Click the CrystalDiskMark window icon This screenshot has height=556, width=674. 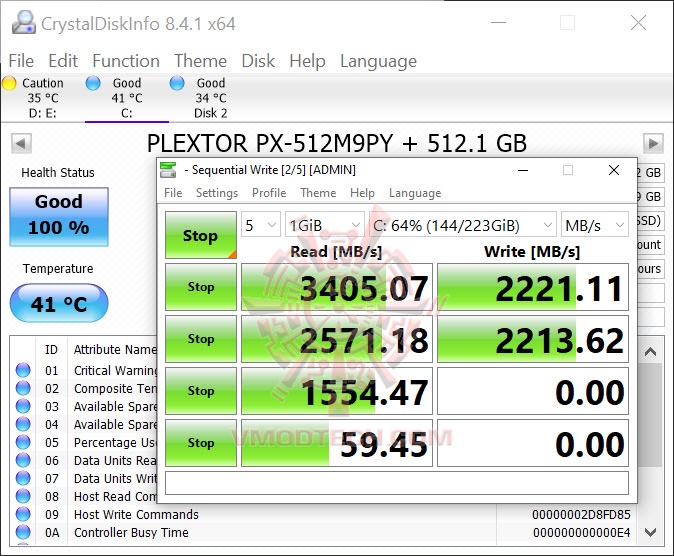click(168, 170)
